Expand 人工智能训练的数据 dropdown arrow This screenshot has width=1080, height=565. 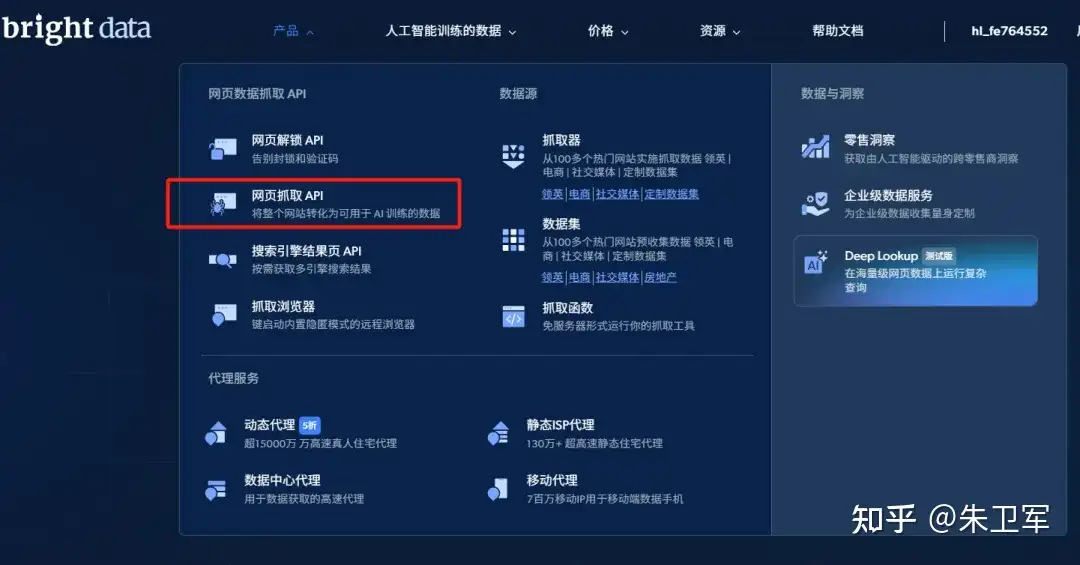pyautogui.click(x=512, y=32)
